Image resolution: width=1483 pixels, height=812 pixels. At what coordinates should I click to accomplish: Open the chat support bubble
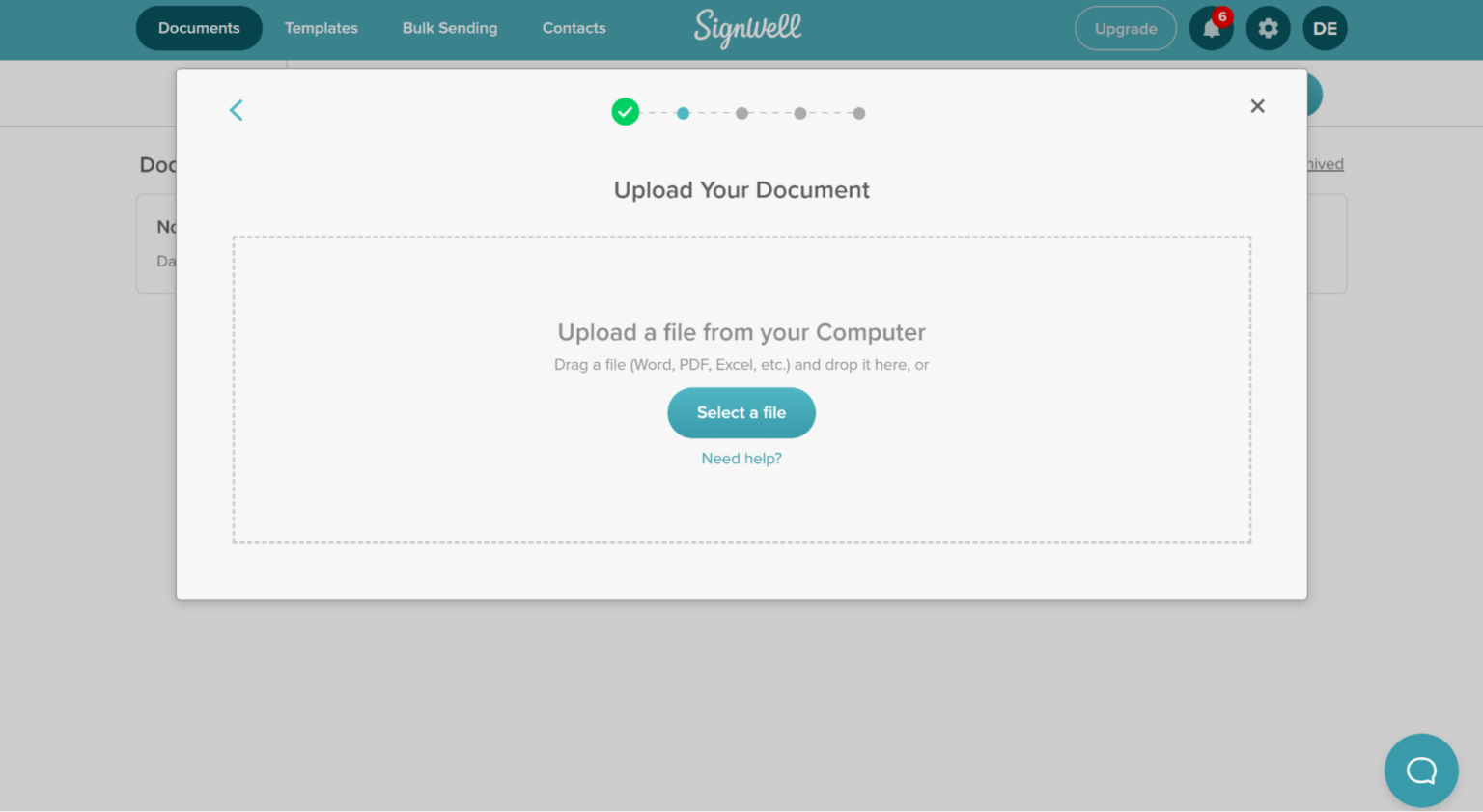coord(1420,770)
